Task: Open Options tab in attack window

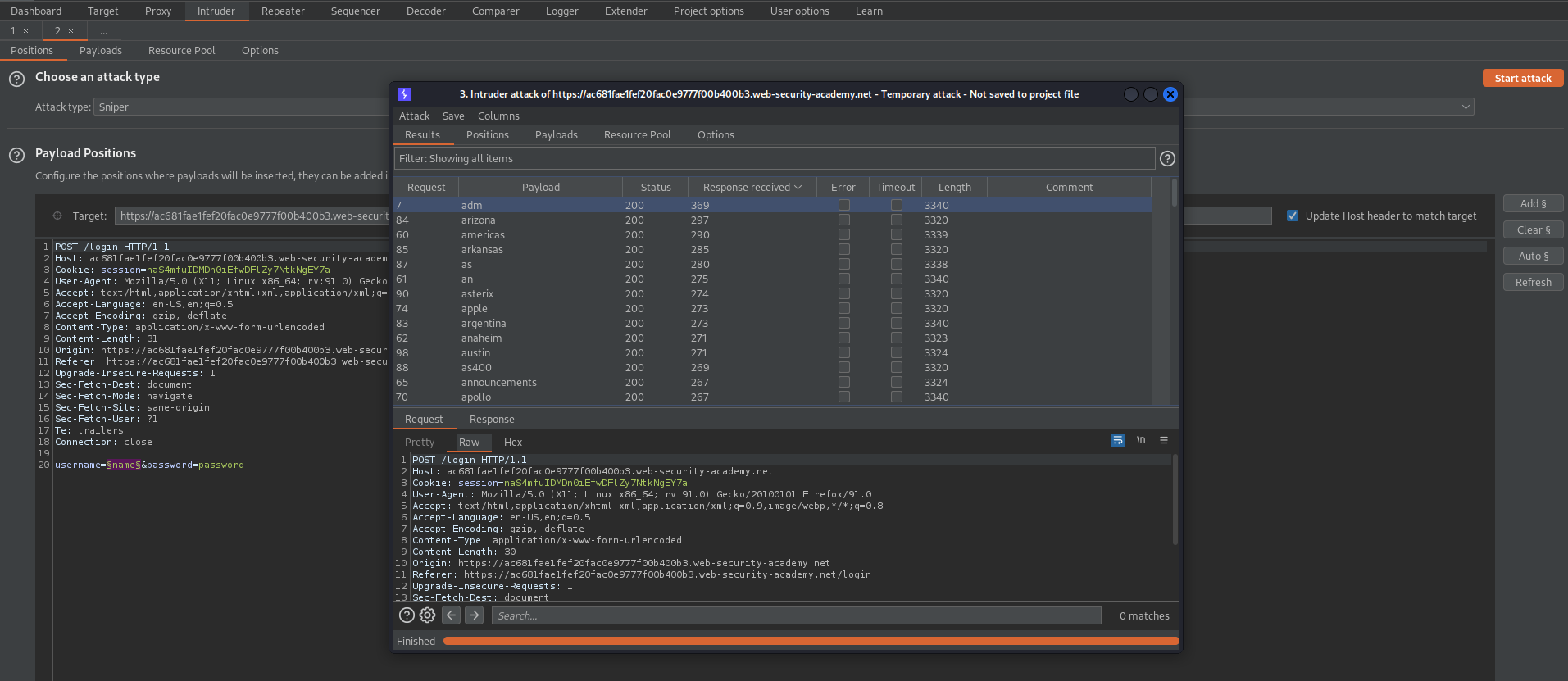Action: [x=716, y=134]
